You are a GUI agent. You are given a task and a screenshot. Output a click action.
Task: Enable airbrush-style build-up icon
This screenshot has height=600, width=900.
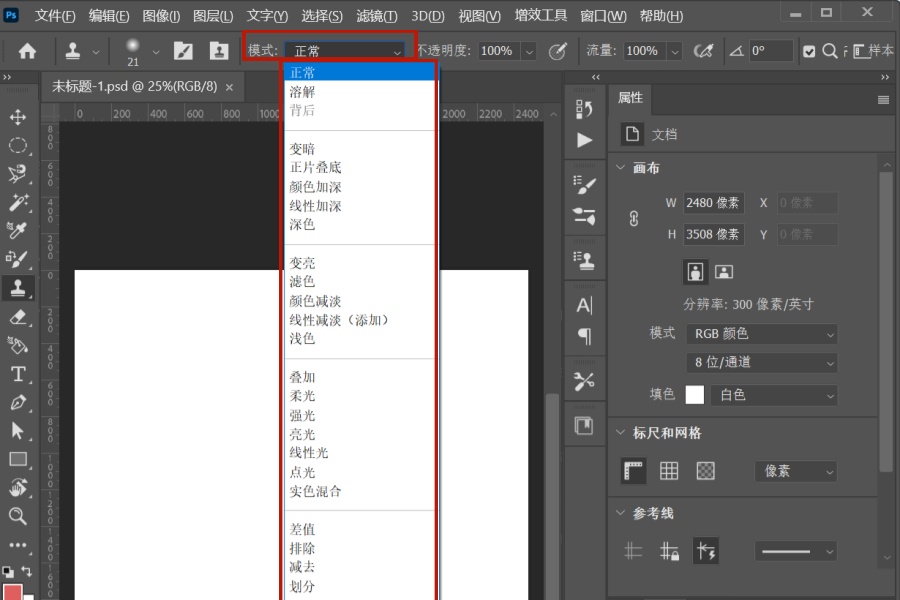coord(703,51)
